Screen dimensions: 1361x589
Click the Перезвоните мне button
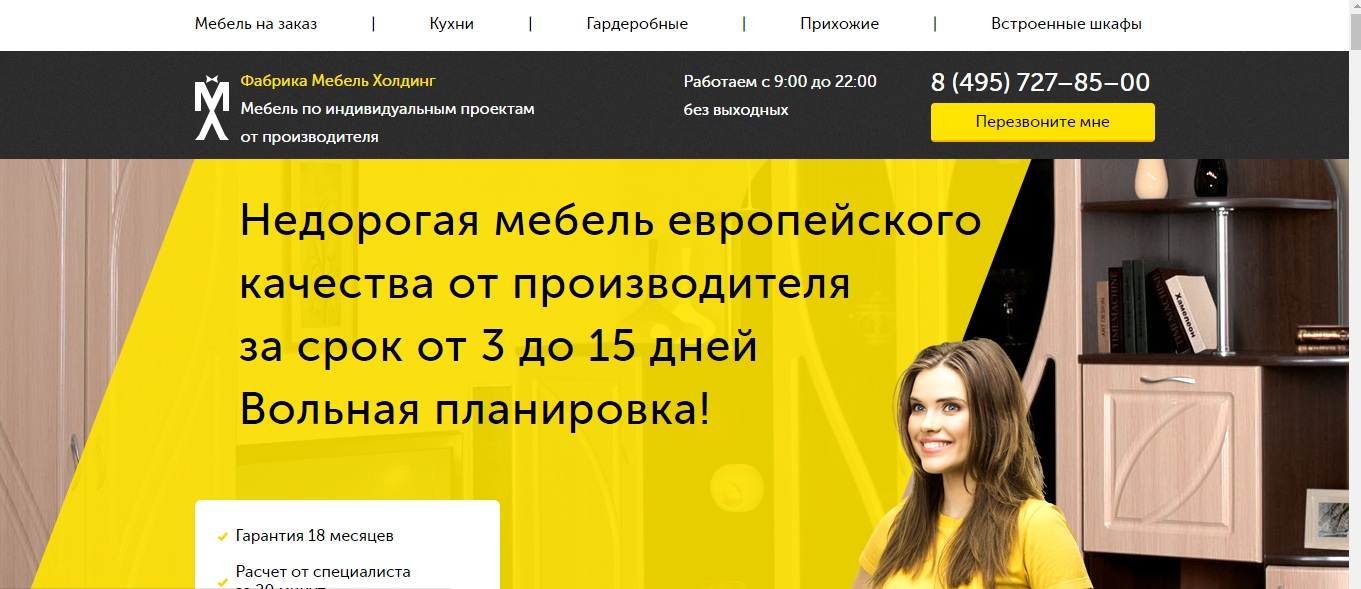pos(1042,122)
